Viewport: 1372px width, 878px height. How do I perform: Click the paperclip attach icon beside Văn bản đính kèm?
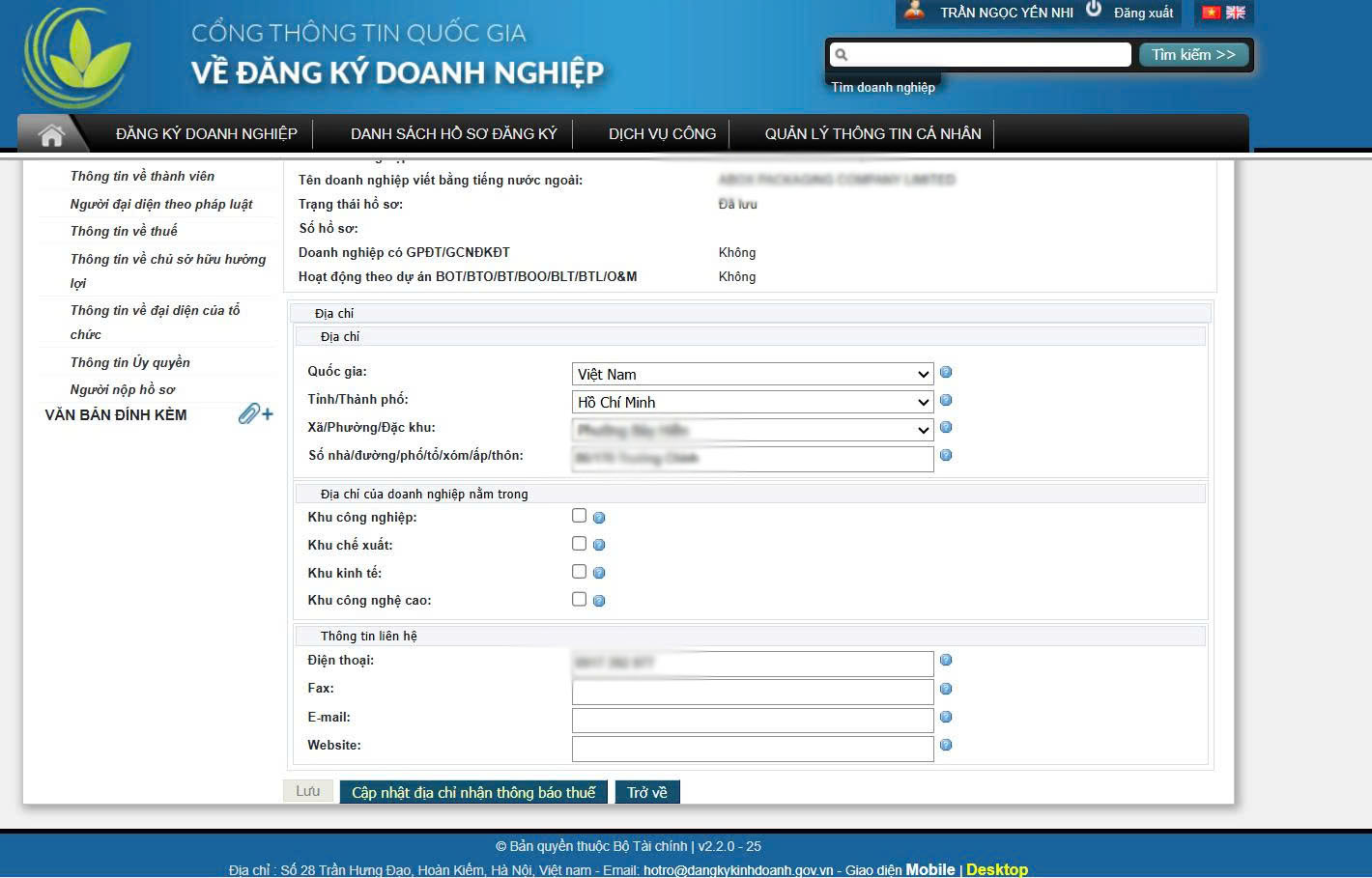click(255, 414)
